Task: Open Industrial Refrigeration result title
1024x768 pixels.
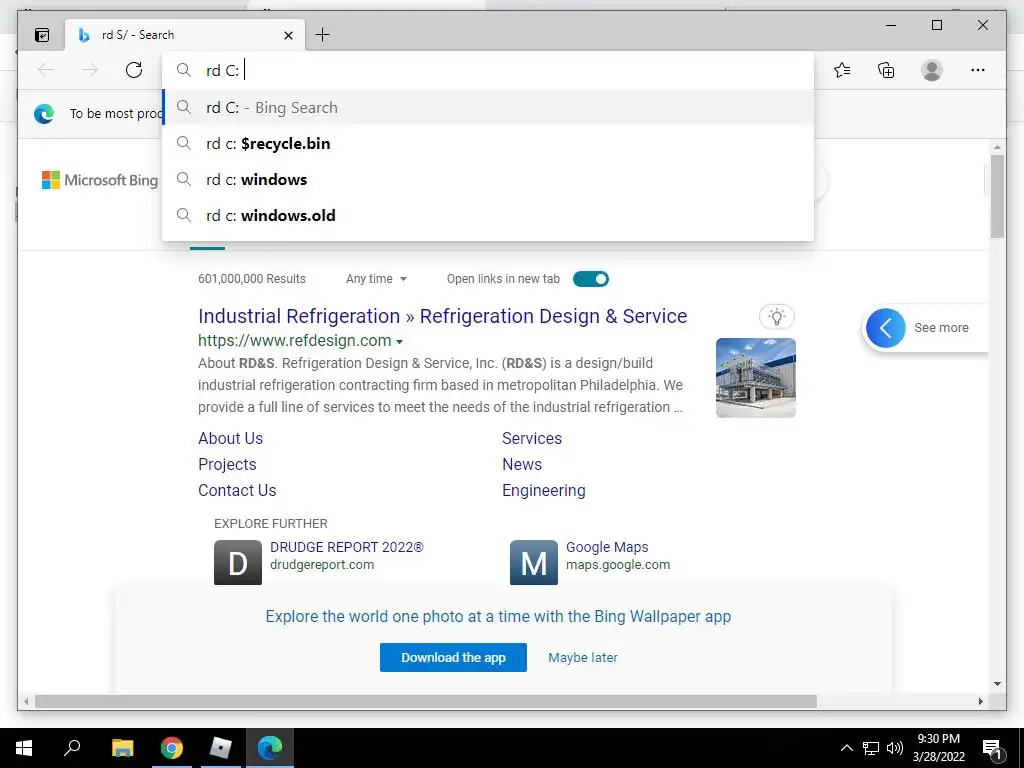Action: click(x=442, y=316)
